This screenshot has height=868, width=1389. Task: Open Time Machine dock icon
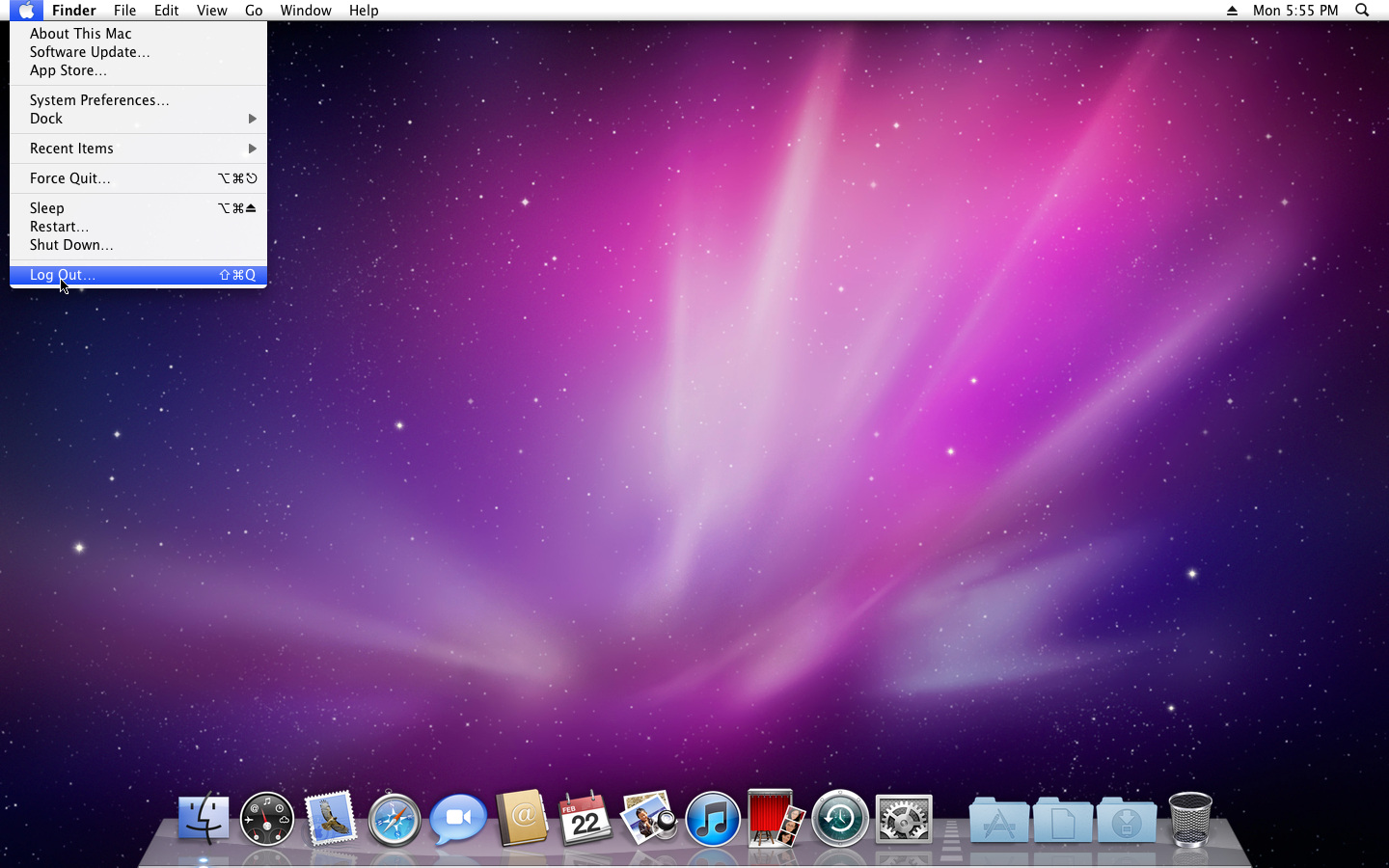840,819
